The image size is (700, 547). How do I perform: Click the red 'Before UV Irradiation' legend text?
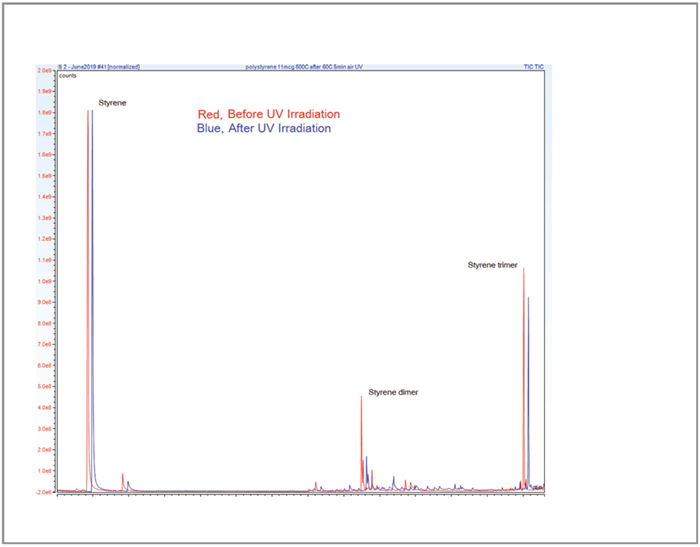click(x=269, y=114)
